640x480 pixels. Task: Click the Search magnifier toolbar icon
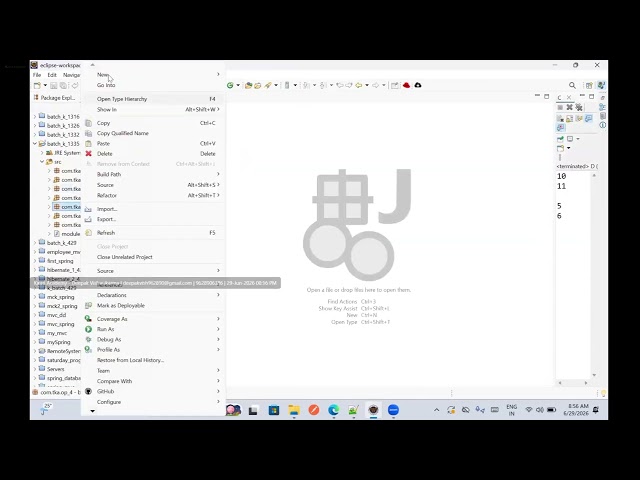click(572, 85)
